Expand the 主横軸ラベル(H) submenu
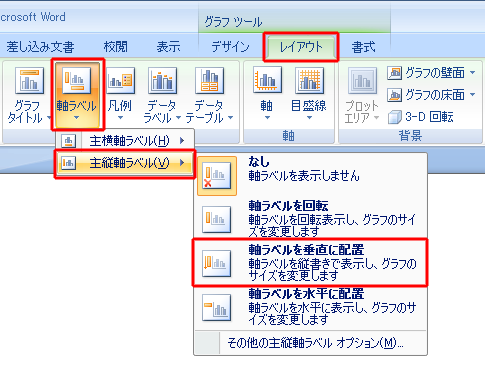Viewport: 485px width, 380px height. click(124, 141)
